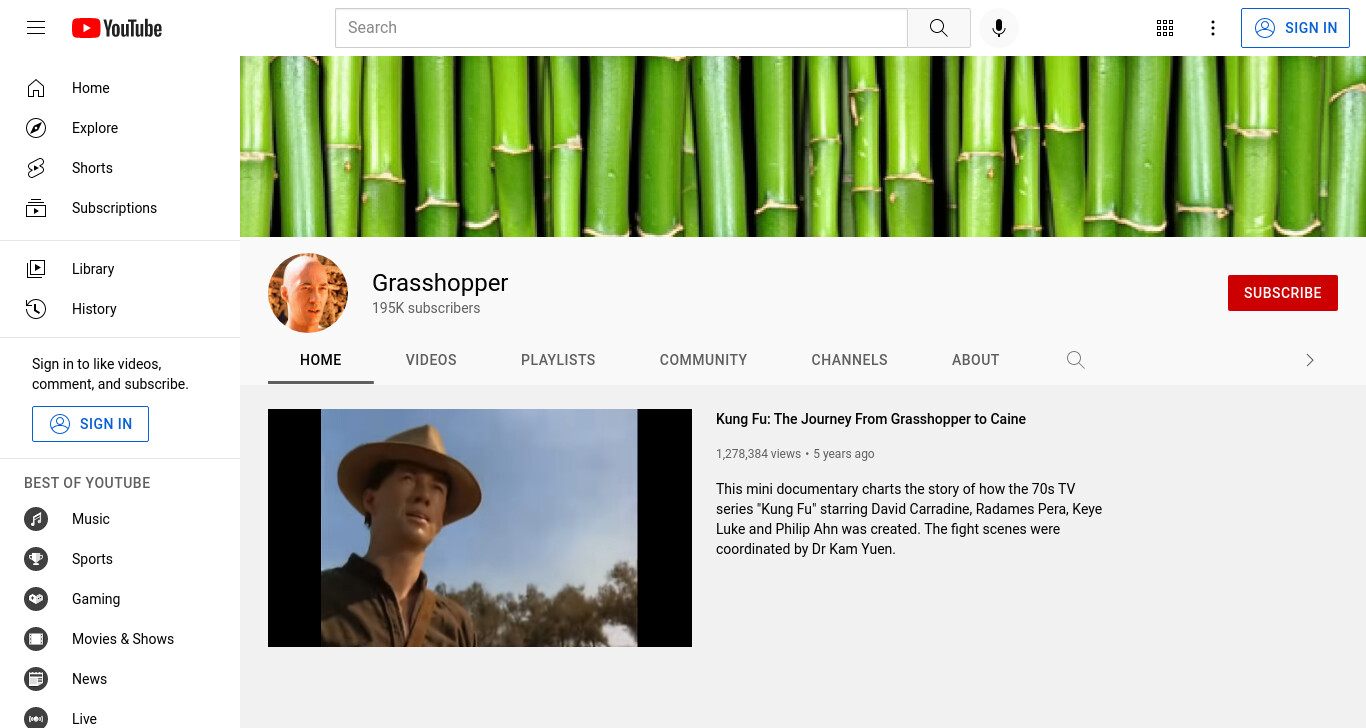
Task: Open the Playlists tab
Action: pos(558,360)
